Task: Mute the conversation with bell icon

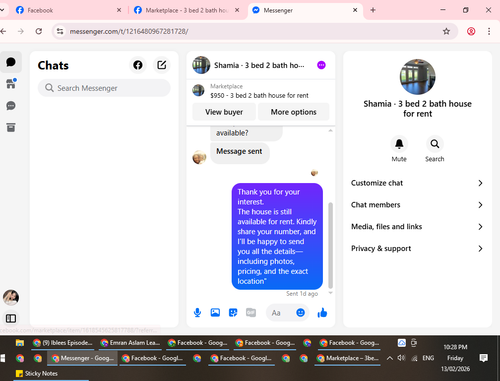Action: pos(399,144)
